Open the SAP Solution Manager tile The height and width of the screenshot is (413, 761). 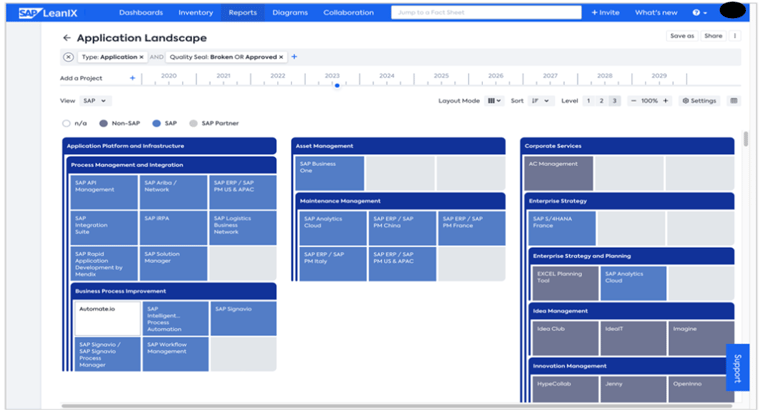[173, 264]
